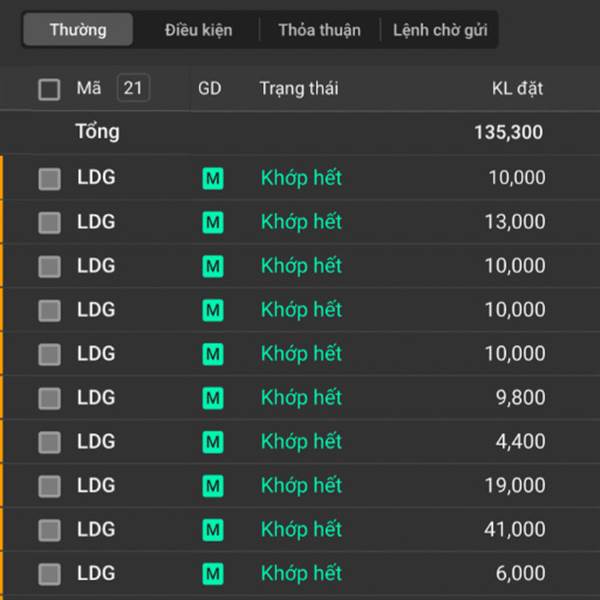Select the M icon of the 4,400 order

pos(212,442)
